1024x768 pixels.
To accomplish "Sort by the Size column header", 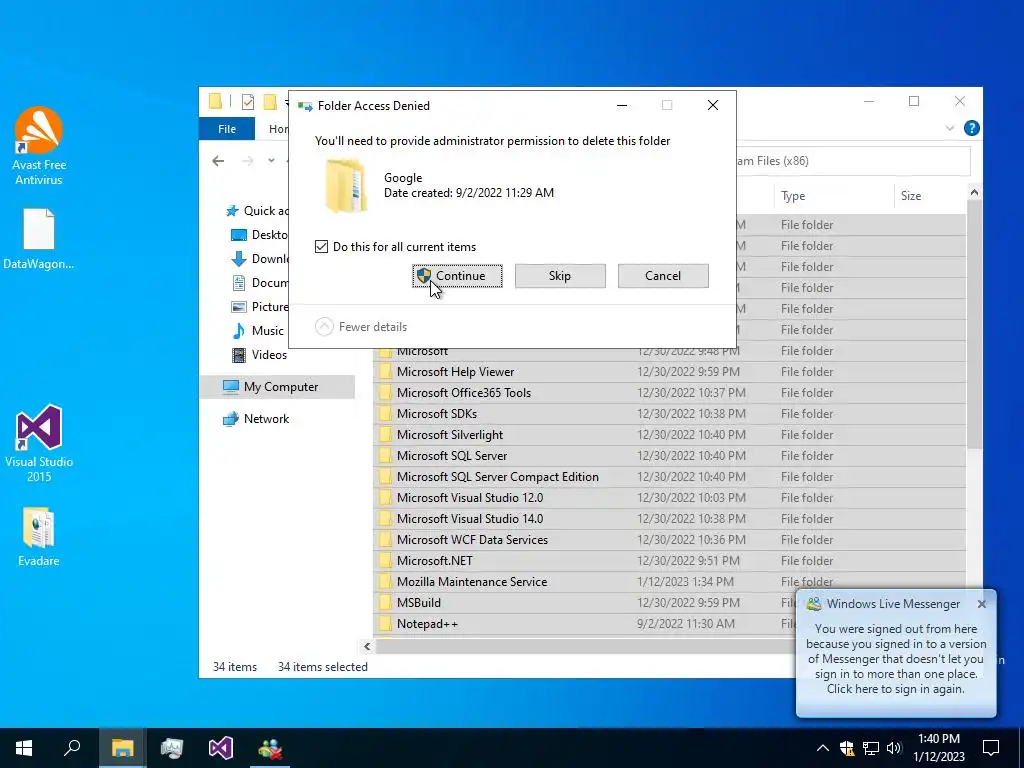I will click(x=930, y=196).
